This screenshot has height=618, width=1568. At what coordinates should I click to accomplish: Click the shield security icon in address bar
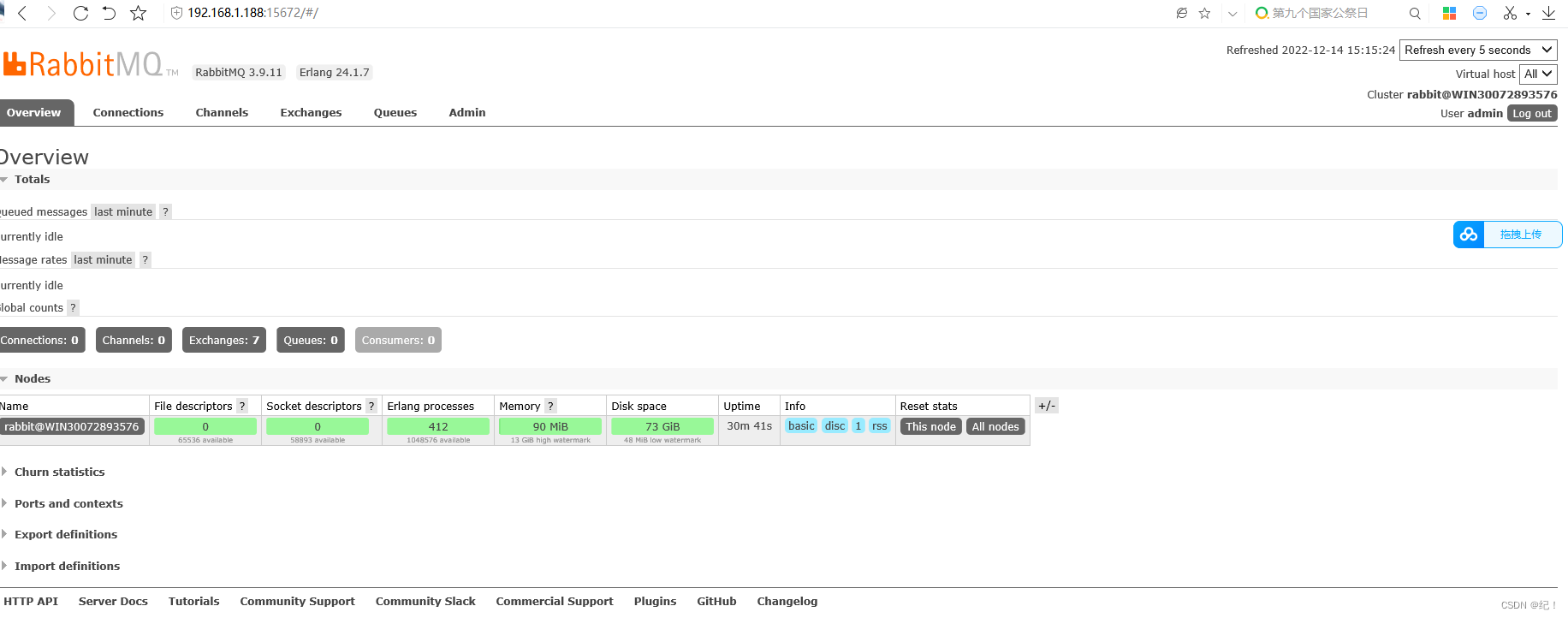[x=176, y=13]
